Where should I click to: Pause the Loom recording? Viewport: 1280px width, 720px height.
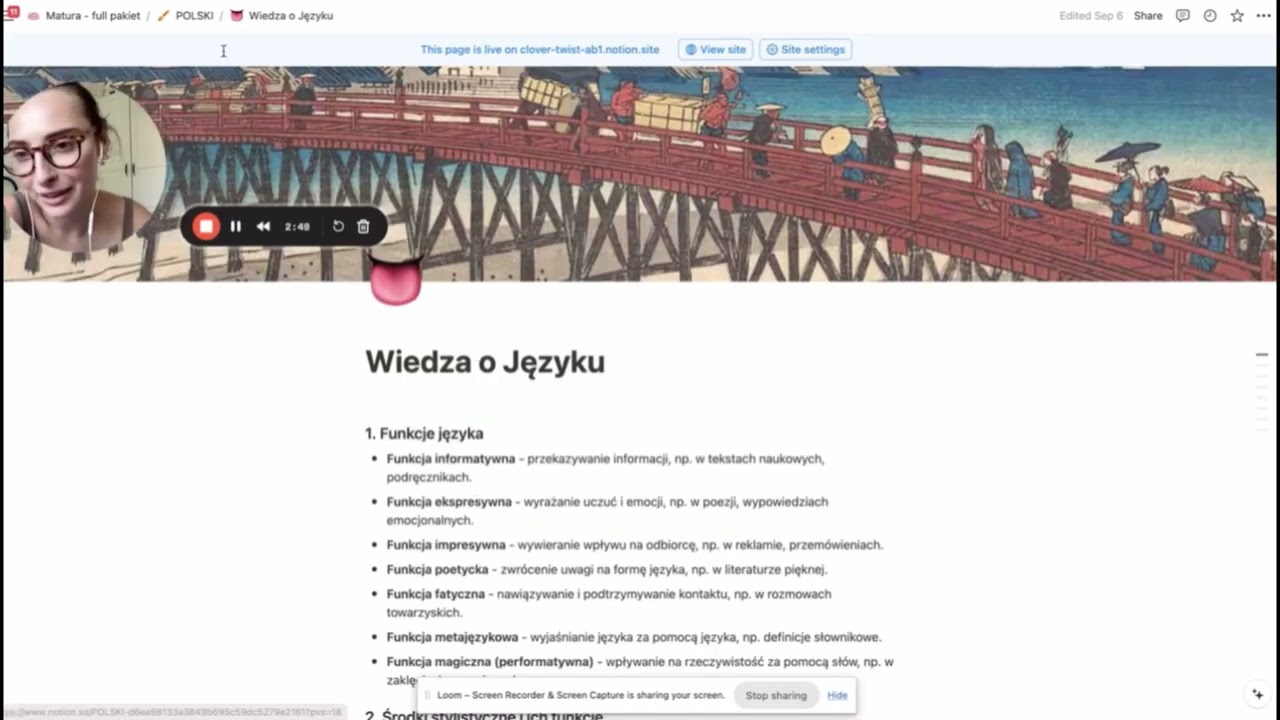click(x=235, y=226)
